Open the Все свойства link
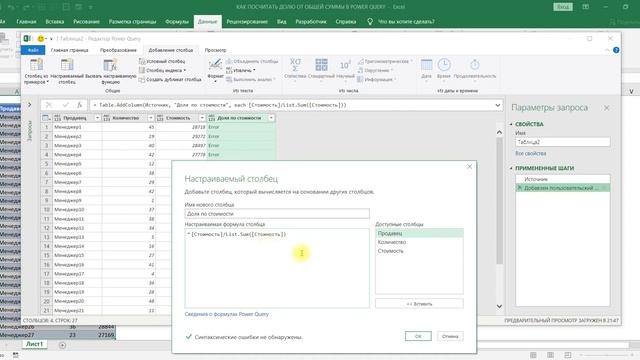This screenshot has width=640, height=360. click(x=531, y=153)
